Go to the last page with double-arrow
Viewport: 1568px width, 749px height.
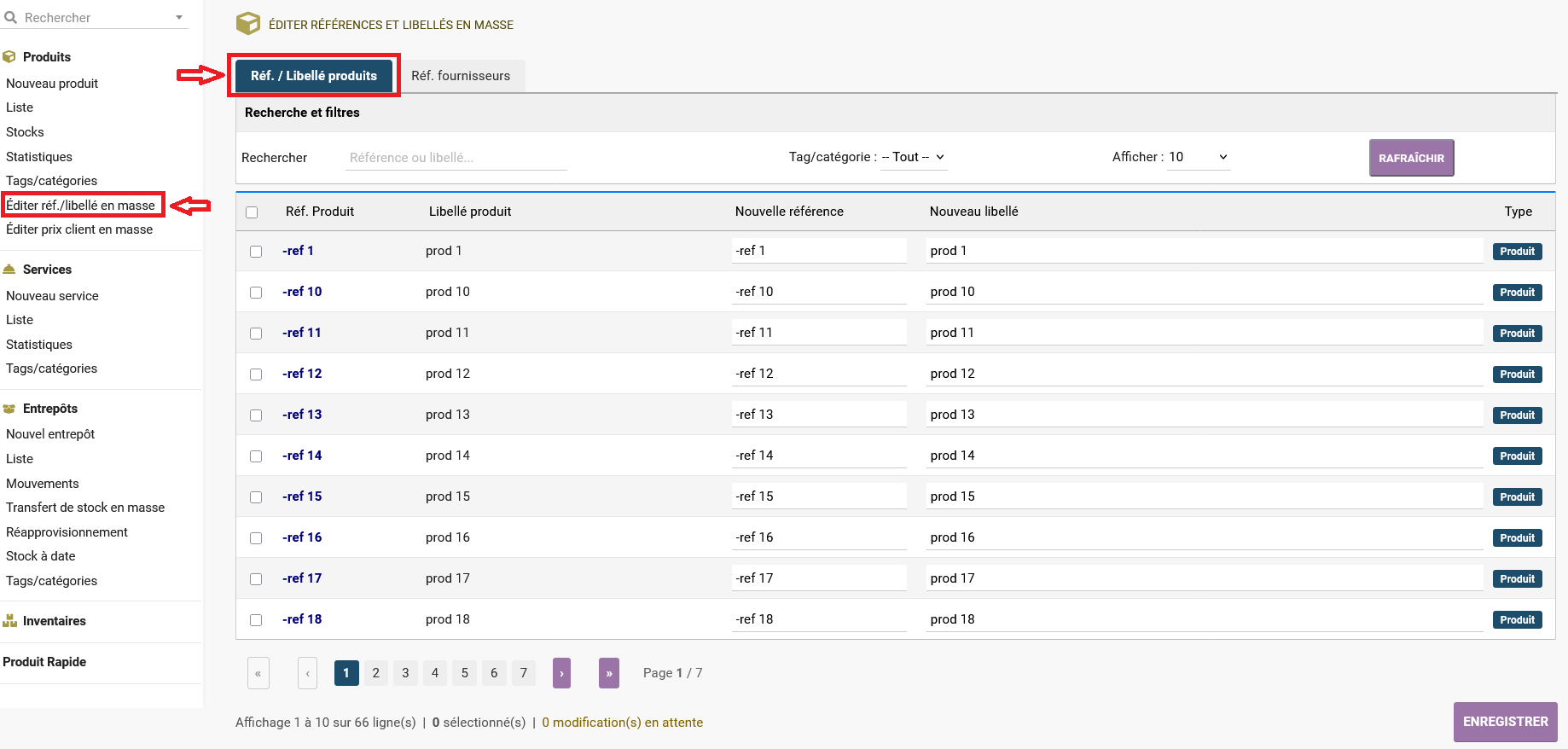[608, 673]
